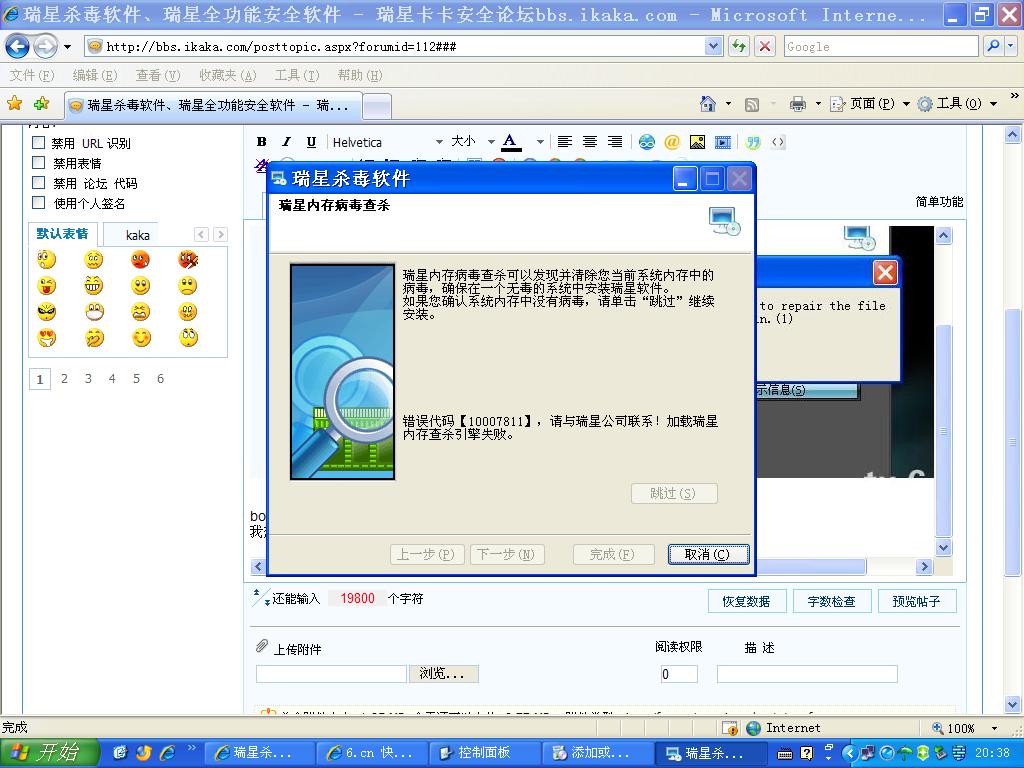Insert image with picture icon
This screenshot has height=768, width=1024.
pyautogui.click(x=697, y=142)
